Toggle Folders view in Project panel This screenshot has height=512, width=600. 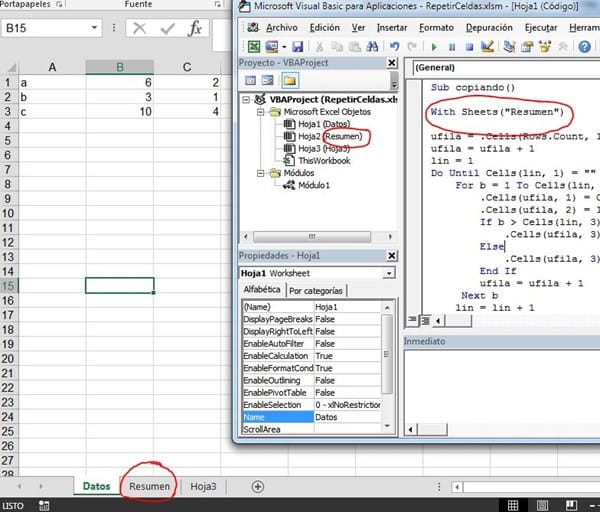[x=288, y=80]
